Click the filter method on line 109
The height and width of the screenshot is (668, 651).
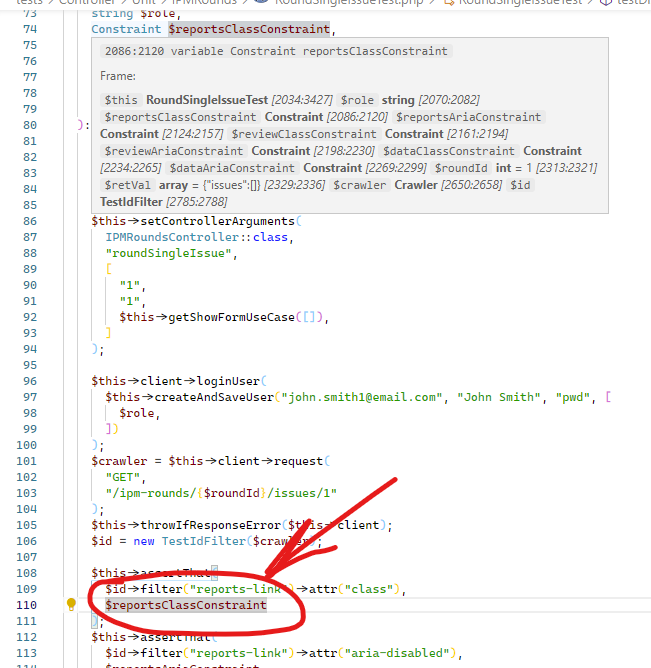pyautogui.click(x=161, y=589)
